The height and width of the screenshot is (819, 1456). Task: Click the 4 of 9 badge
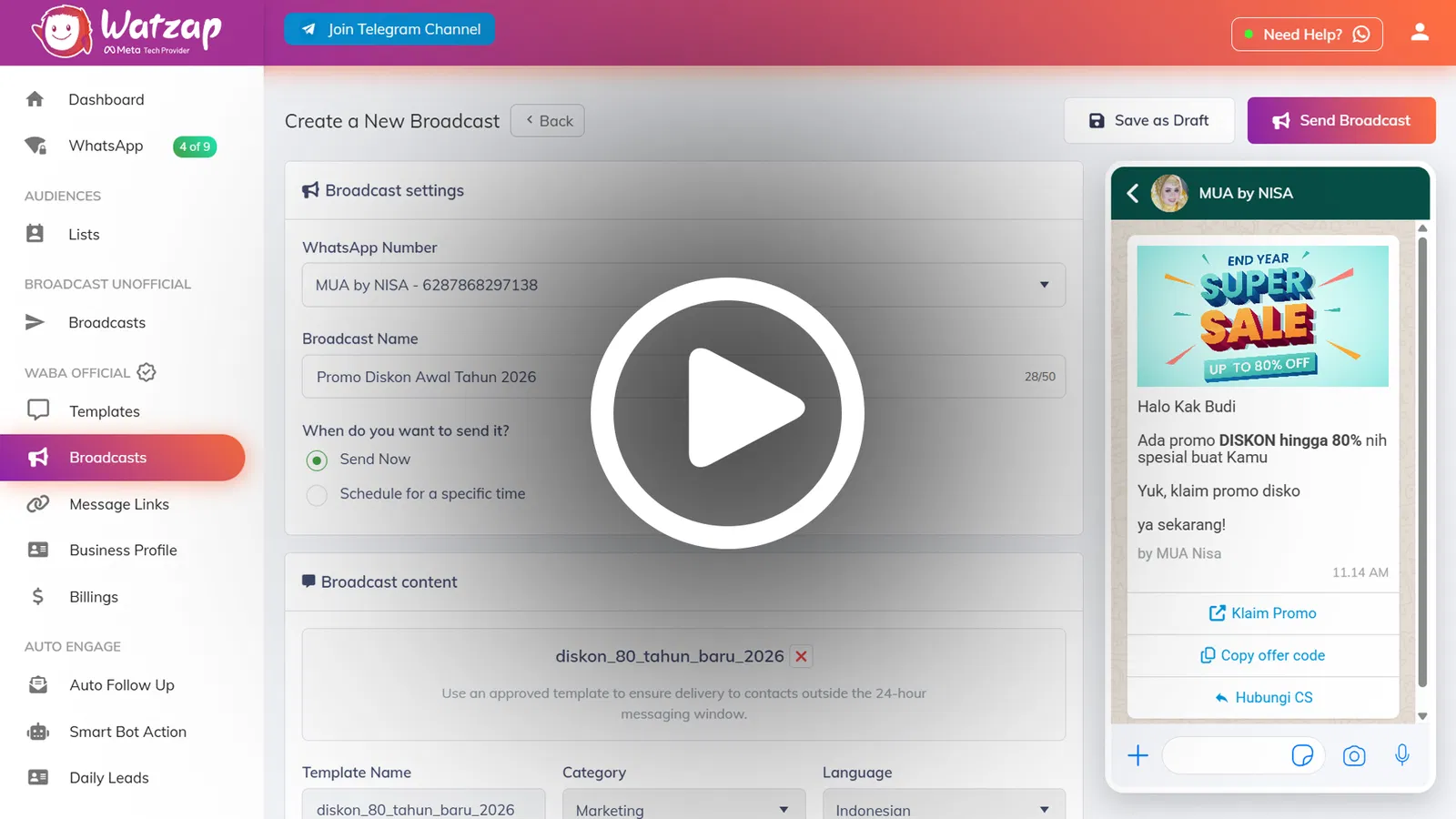(195, 147)
